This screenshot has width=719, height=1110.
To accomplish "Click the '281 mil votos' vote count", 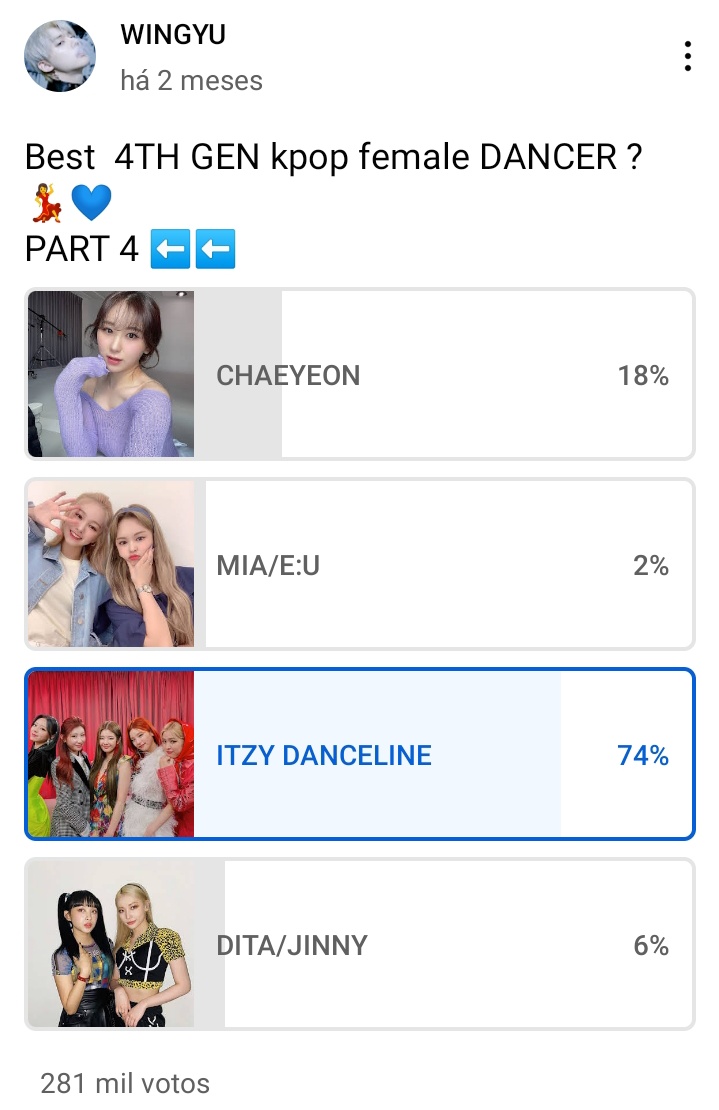I will coord(125,1083).
